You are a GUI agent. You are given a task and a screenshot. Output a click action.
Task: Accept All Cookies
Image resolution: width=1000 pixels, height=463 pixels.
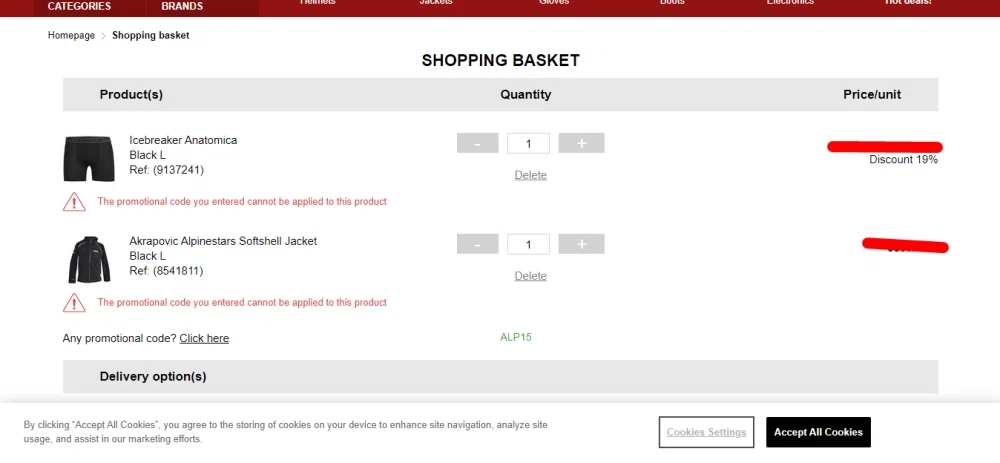(818, 432)
